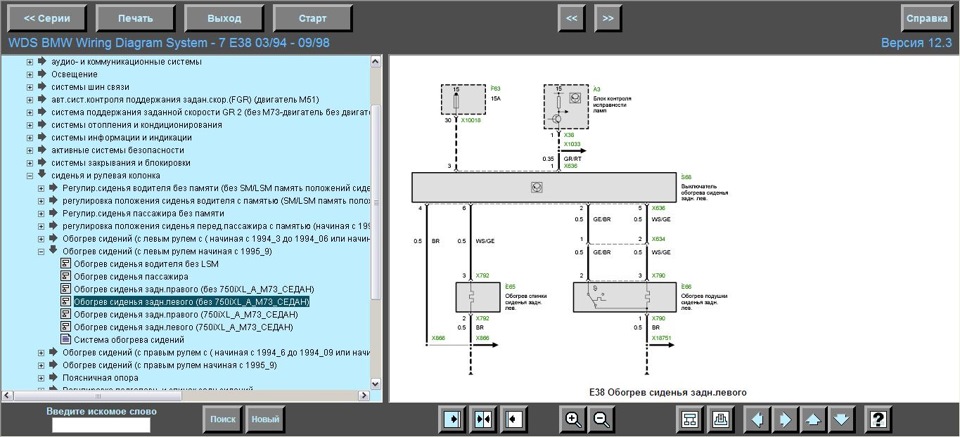Collapse сиденья и рулевая колонка node
960x437 pixels.
tap(29, 176)
